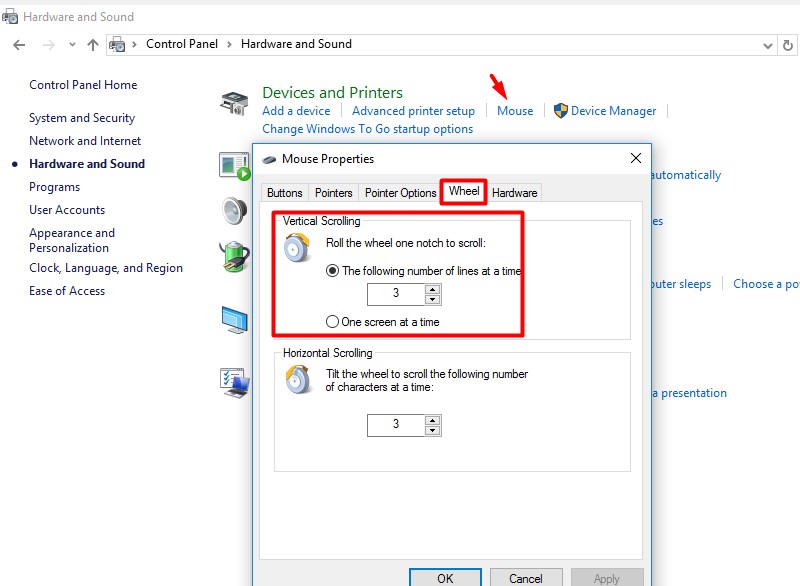
Task: Open recent locations dropdown arrow
Action: coord(72,45)
